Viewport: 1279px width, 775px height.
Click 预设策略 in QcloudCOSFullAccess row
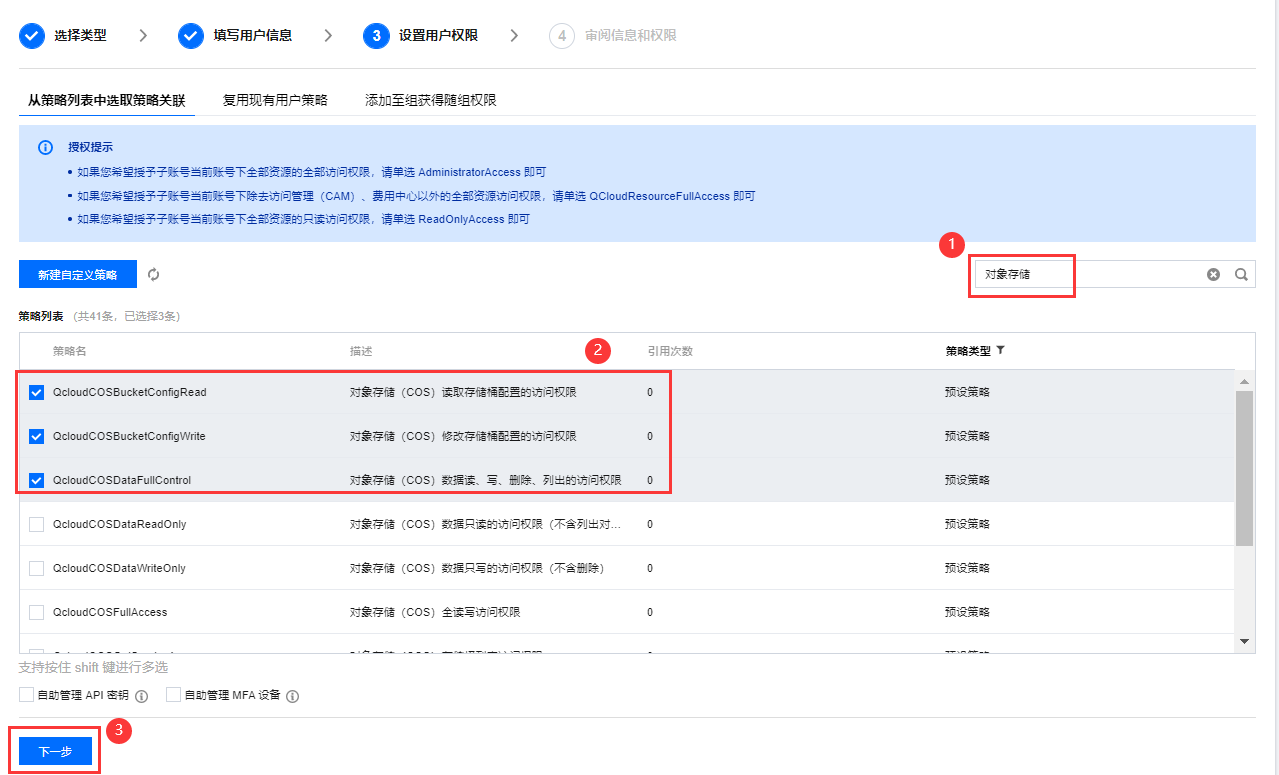[967, 612]
